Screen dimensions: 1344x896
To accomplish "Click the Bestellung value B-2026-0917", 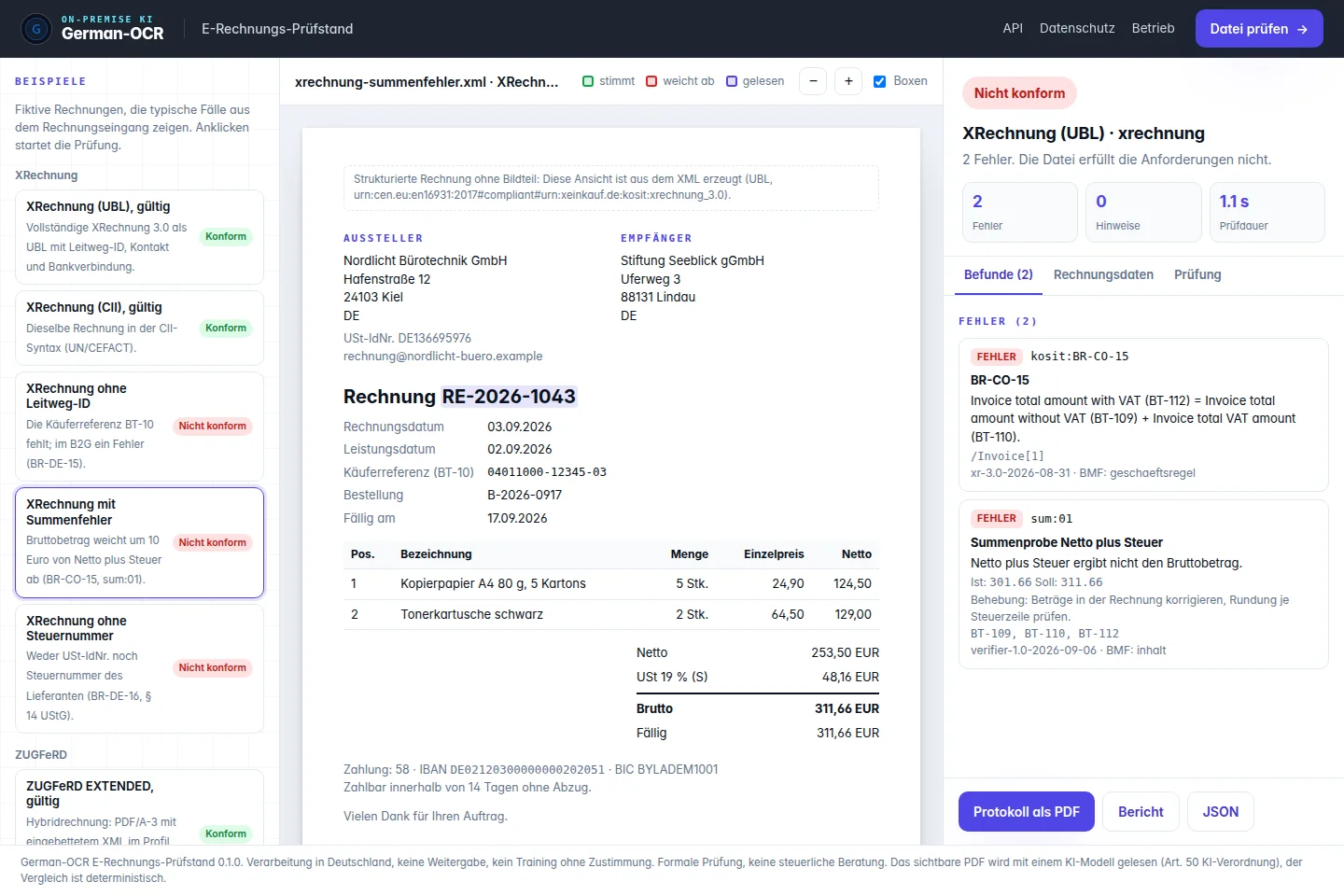I will pyautogui.click(x=525, y=495).
